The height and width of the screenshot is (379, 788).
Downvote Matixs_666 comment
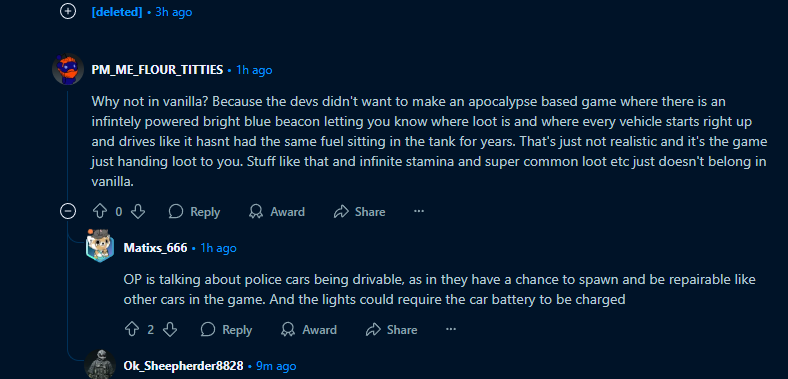tap(170, 330)
